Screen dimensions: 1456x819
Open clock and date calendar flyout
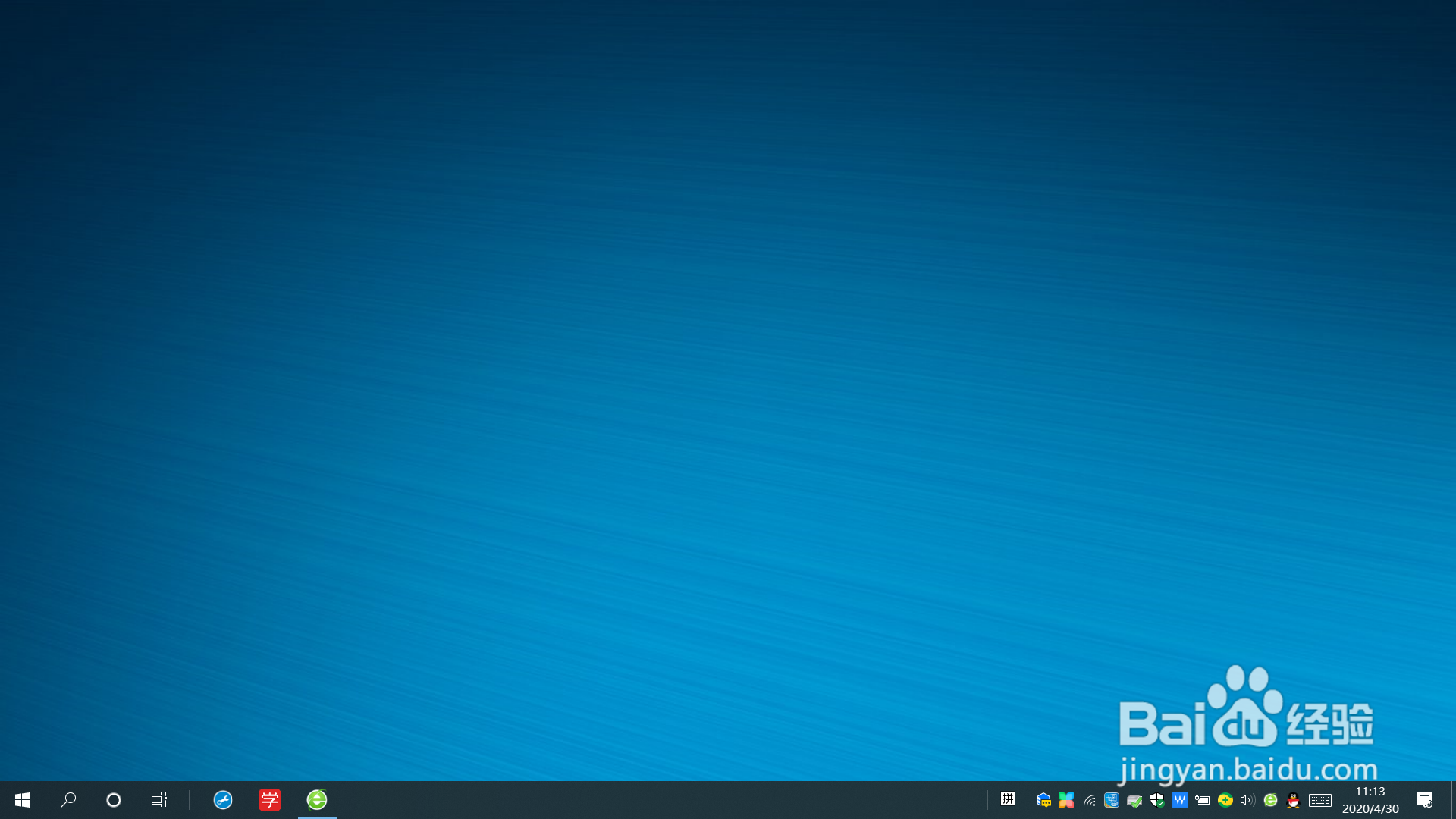(1370, 800)
